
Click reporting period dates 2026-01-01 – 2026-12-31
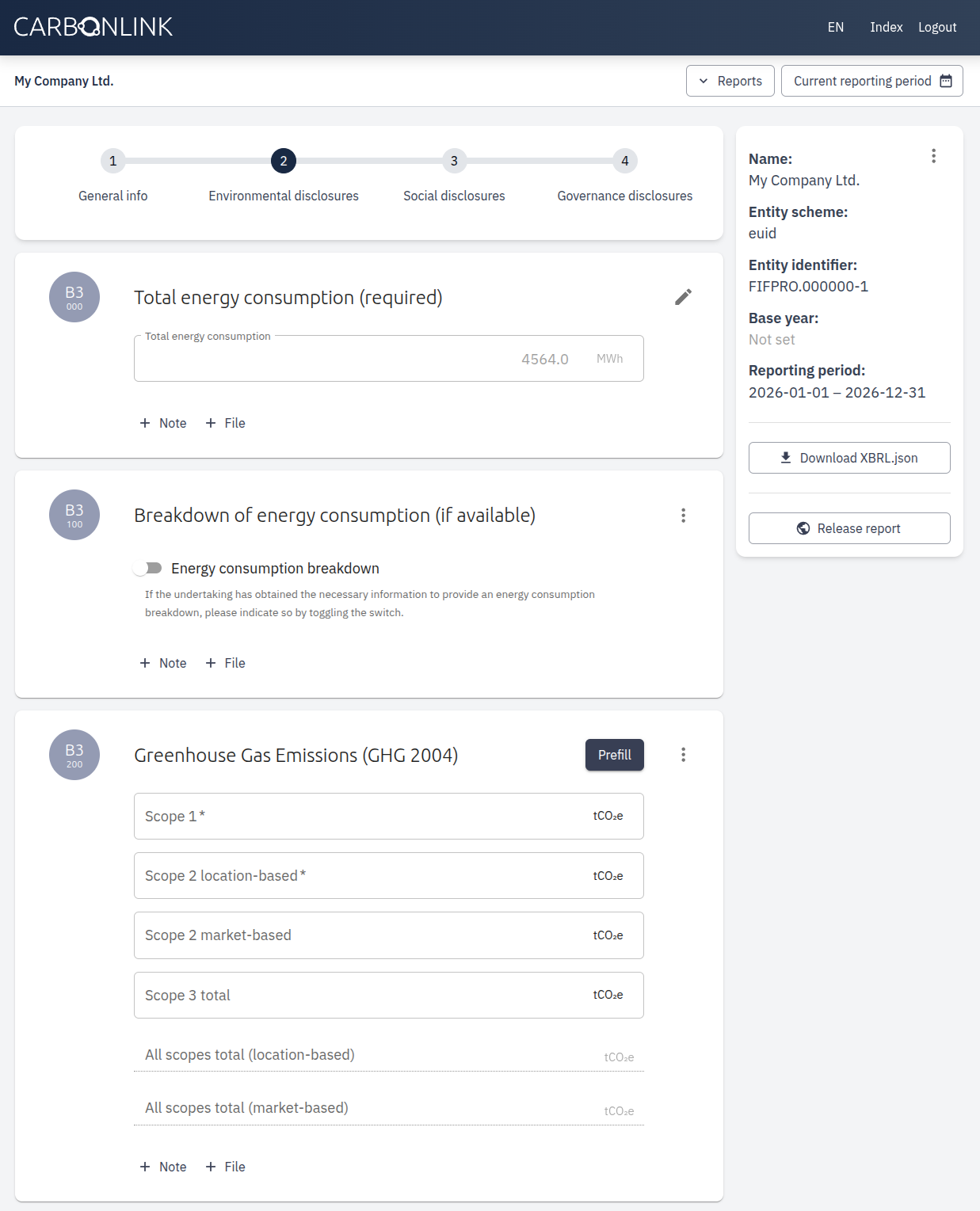pos(837,393)
